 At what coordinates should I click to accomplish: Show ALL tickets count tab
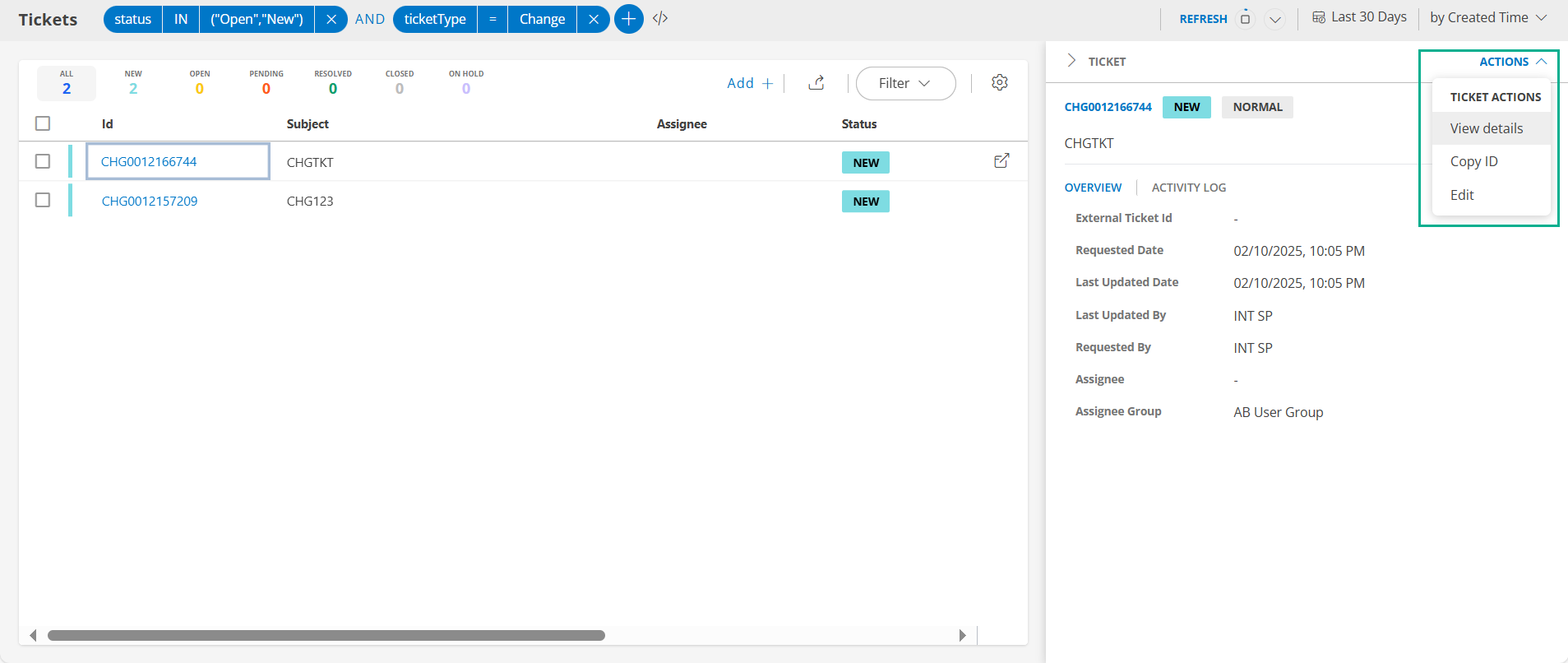tap(67, 83)
